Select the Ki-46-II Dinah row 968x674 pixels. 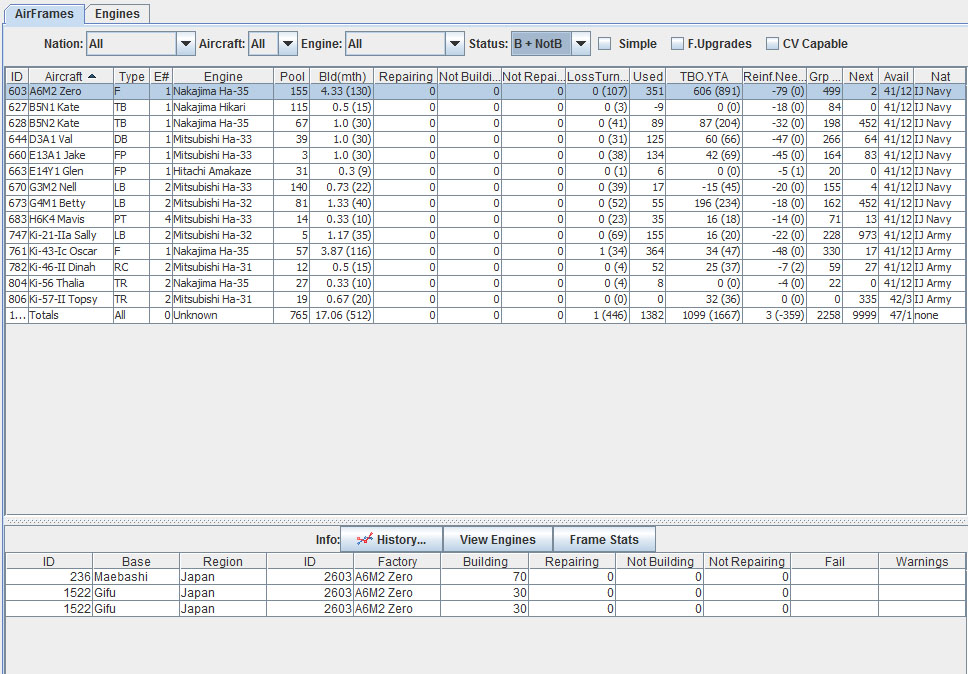point(486,268)
